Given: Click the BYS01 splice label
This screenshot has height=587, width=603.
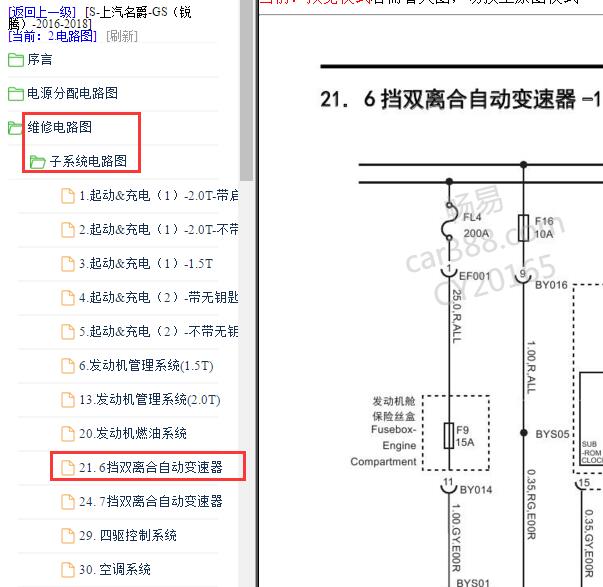Looking at the screenshot, I should pyautogui.click(x=473, y=582).
